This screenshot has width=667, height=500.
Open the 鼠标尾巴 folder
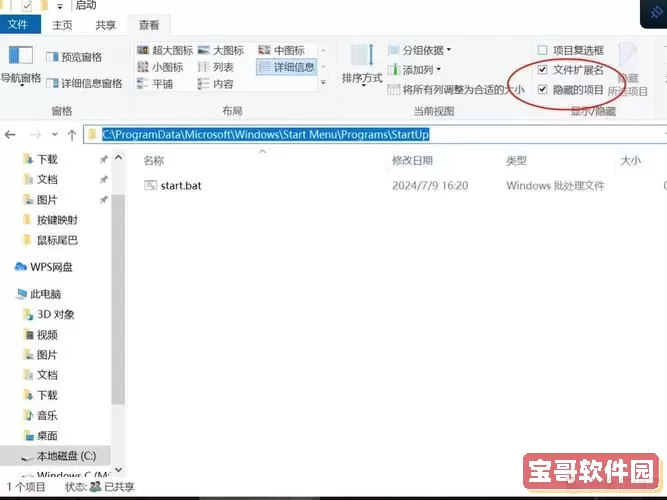57,240
